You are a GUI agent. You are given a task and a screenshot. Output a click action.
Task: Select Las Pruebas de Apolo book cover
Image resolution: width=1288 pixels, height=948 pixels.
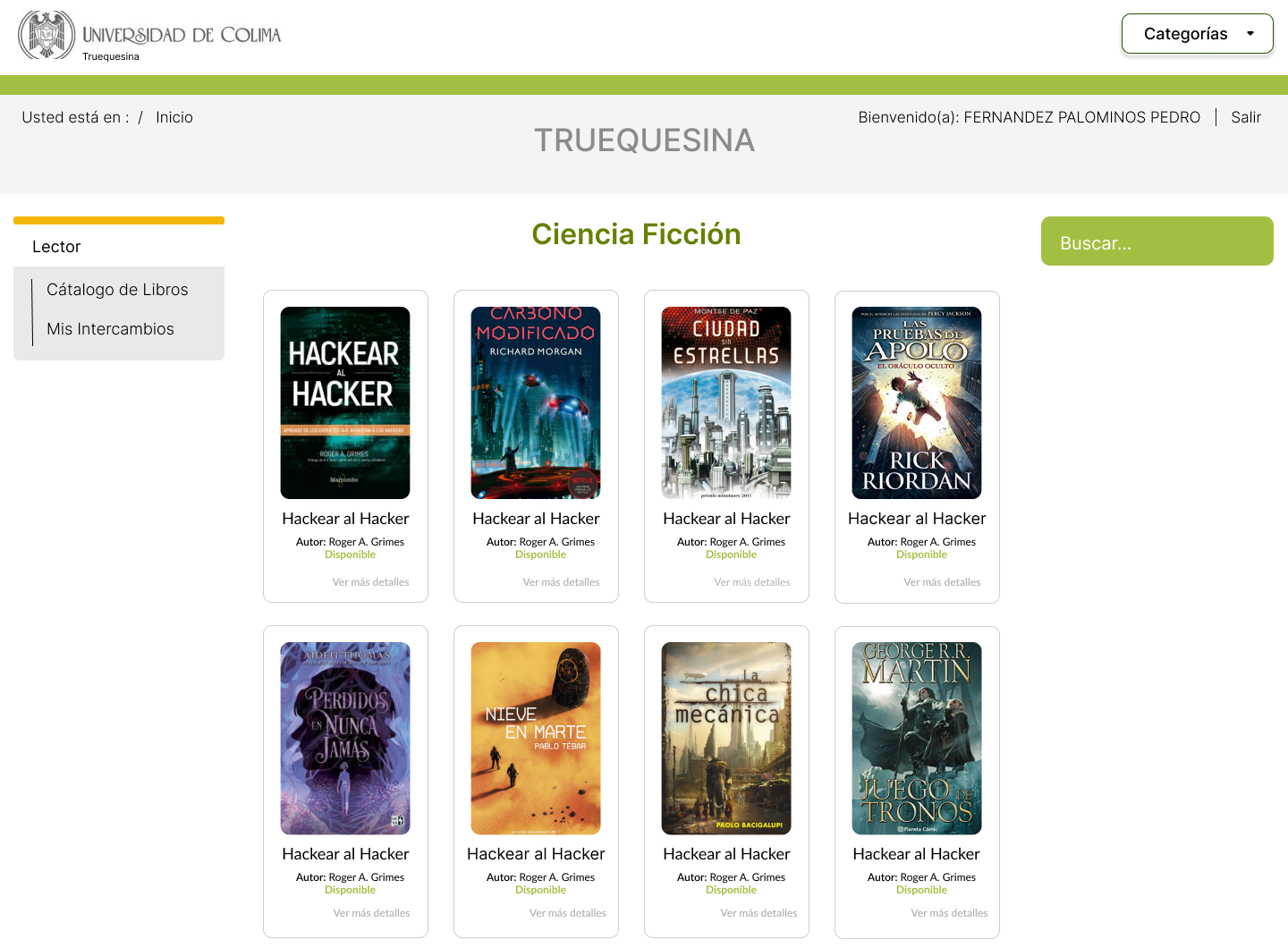[x=917, y=402]
